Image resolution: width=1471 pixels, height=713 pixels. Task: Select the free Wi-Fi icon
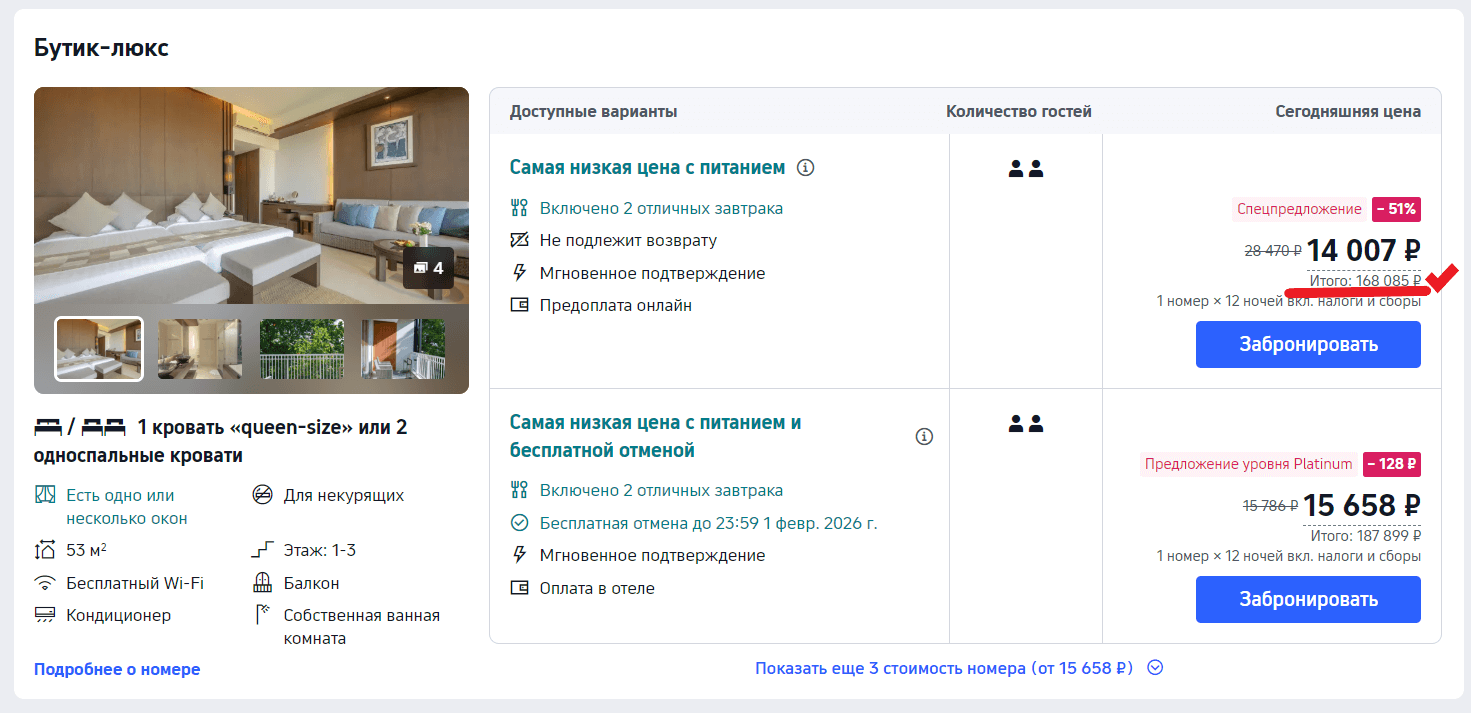(x=46, y=582)
